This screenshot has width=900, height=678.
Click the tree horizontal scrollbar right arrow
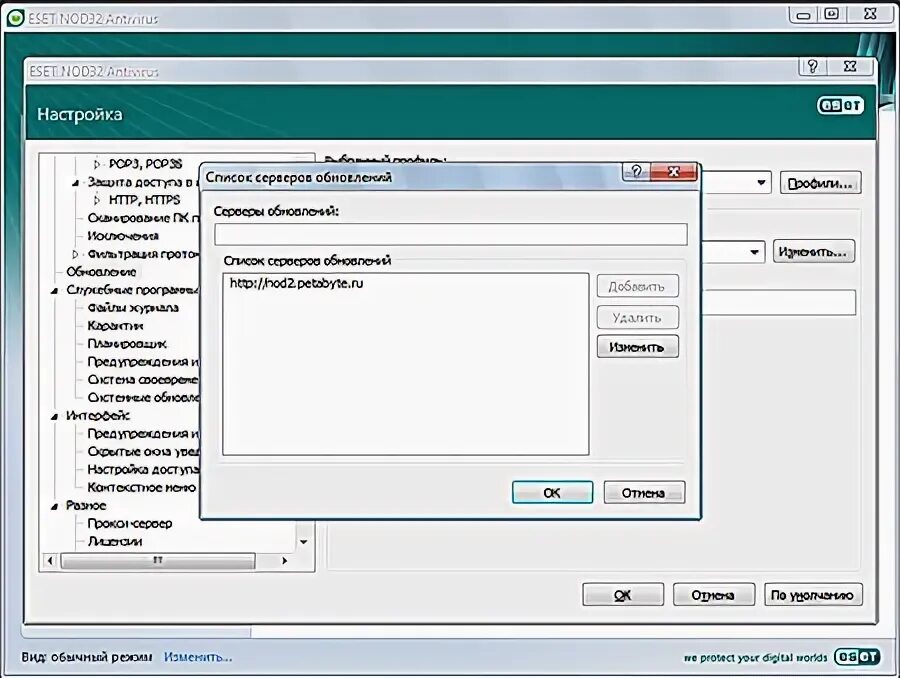tap(284, 560)
